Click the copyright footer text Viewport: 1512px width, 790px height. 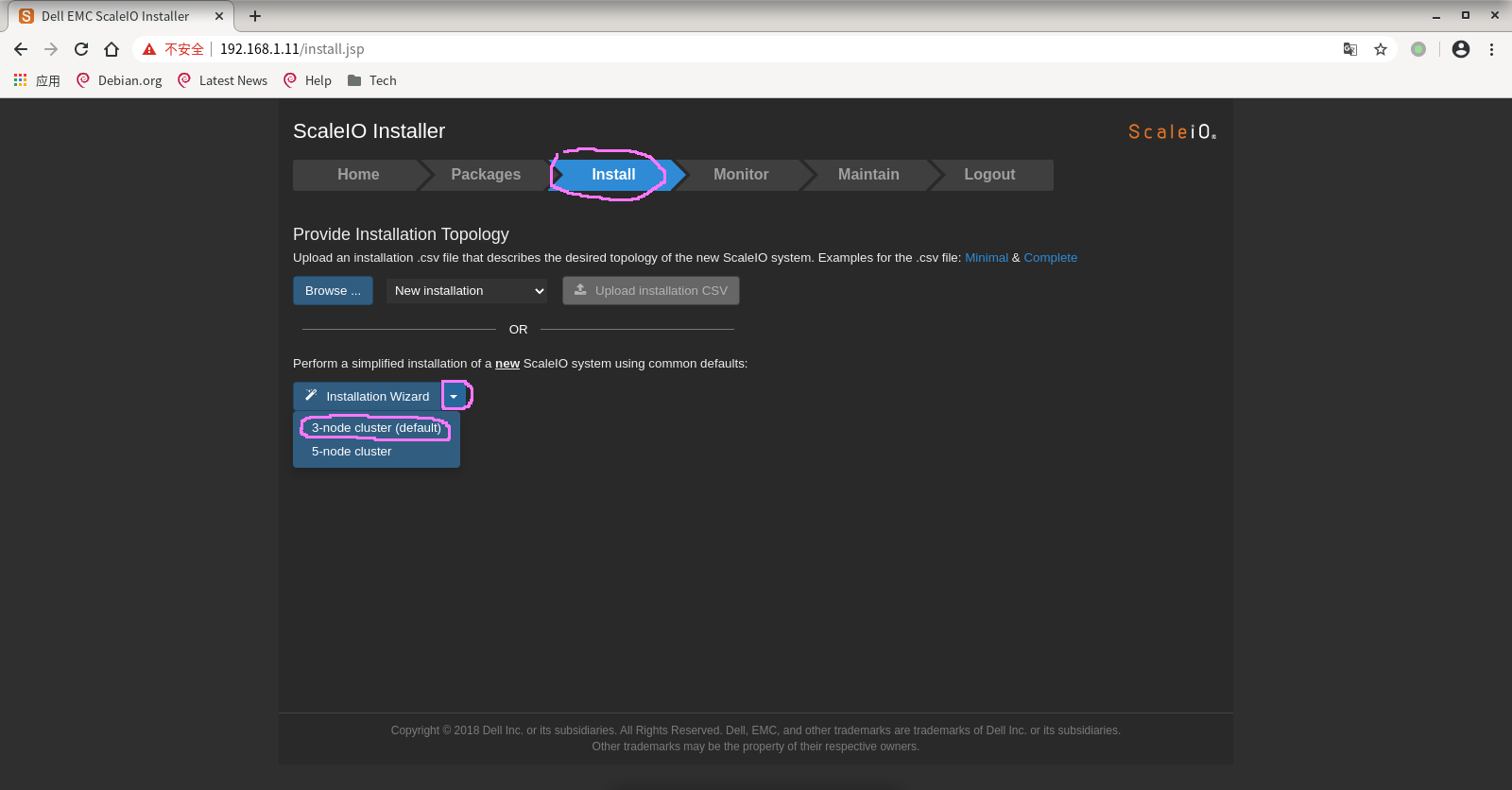756,738
